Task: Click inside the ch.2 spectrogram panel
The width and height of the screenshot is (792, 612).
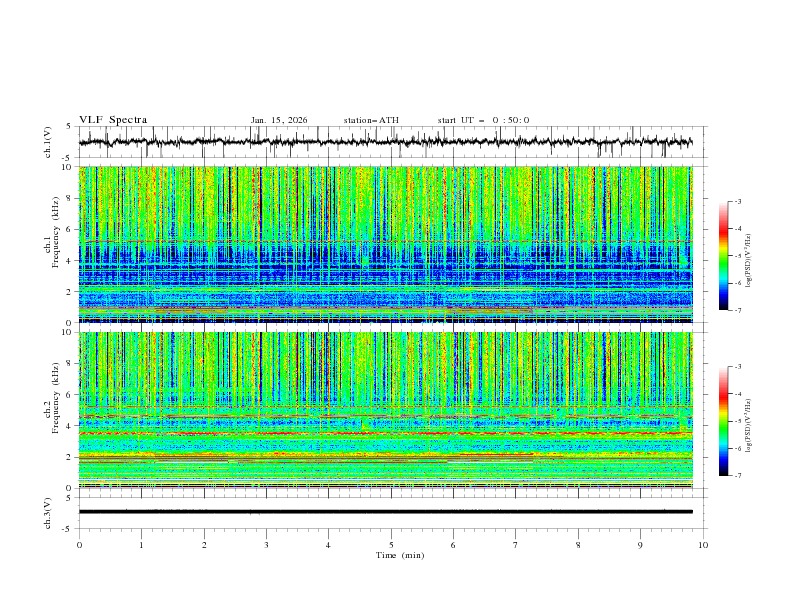Action: pos(390,409)
